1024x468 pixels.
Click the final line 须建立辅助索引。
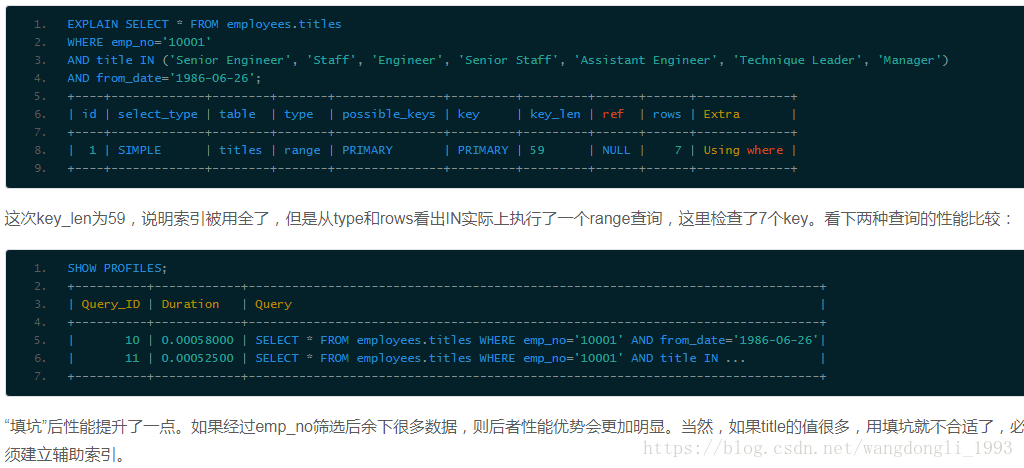pos(63,454)
